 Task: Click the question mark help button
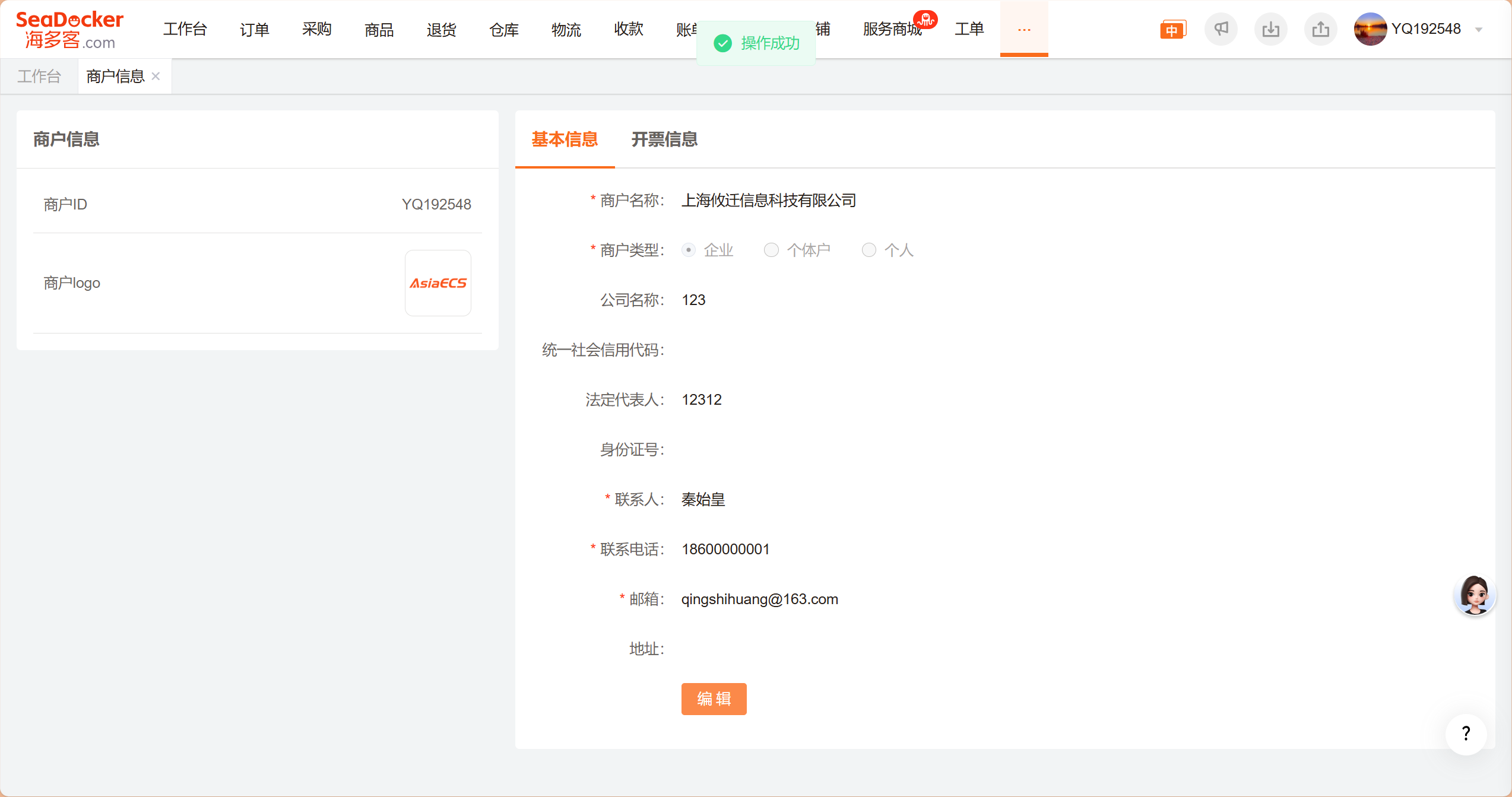[x=1466, y=734]
